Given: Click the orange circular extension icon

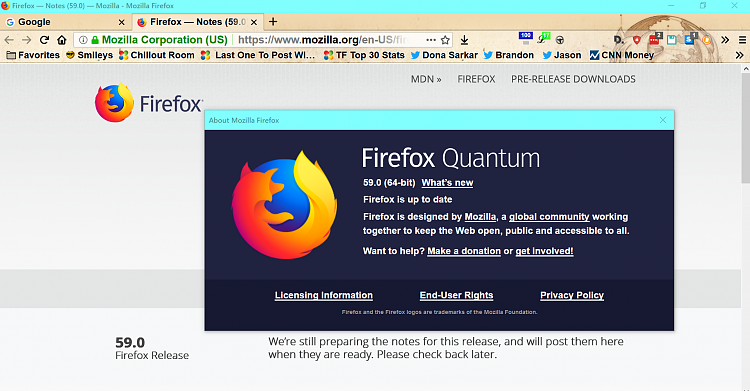Looking at the screenshot, I should point(706,40).
